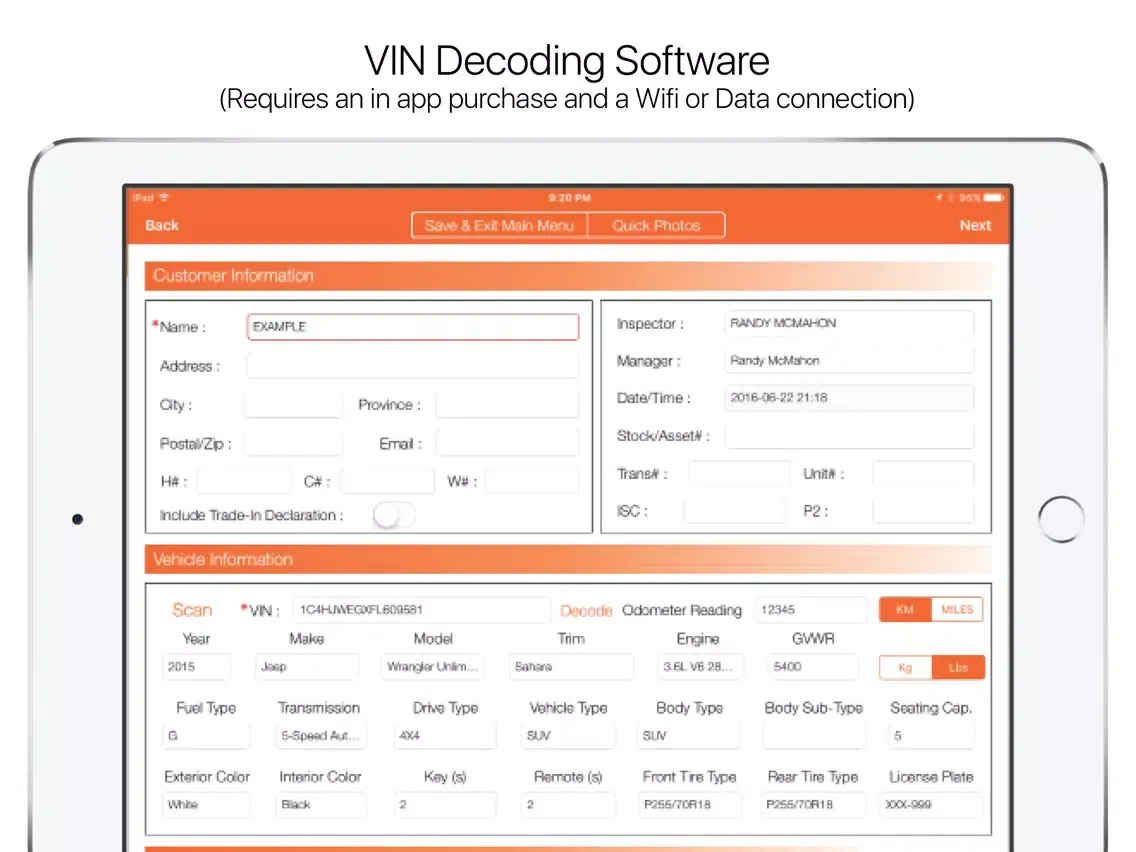Screen dimensions: 1136x852
Task: Click the Transmission field 5-Speed Aut...
Action: [x=320, y=735]
